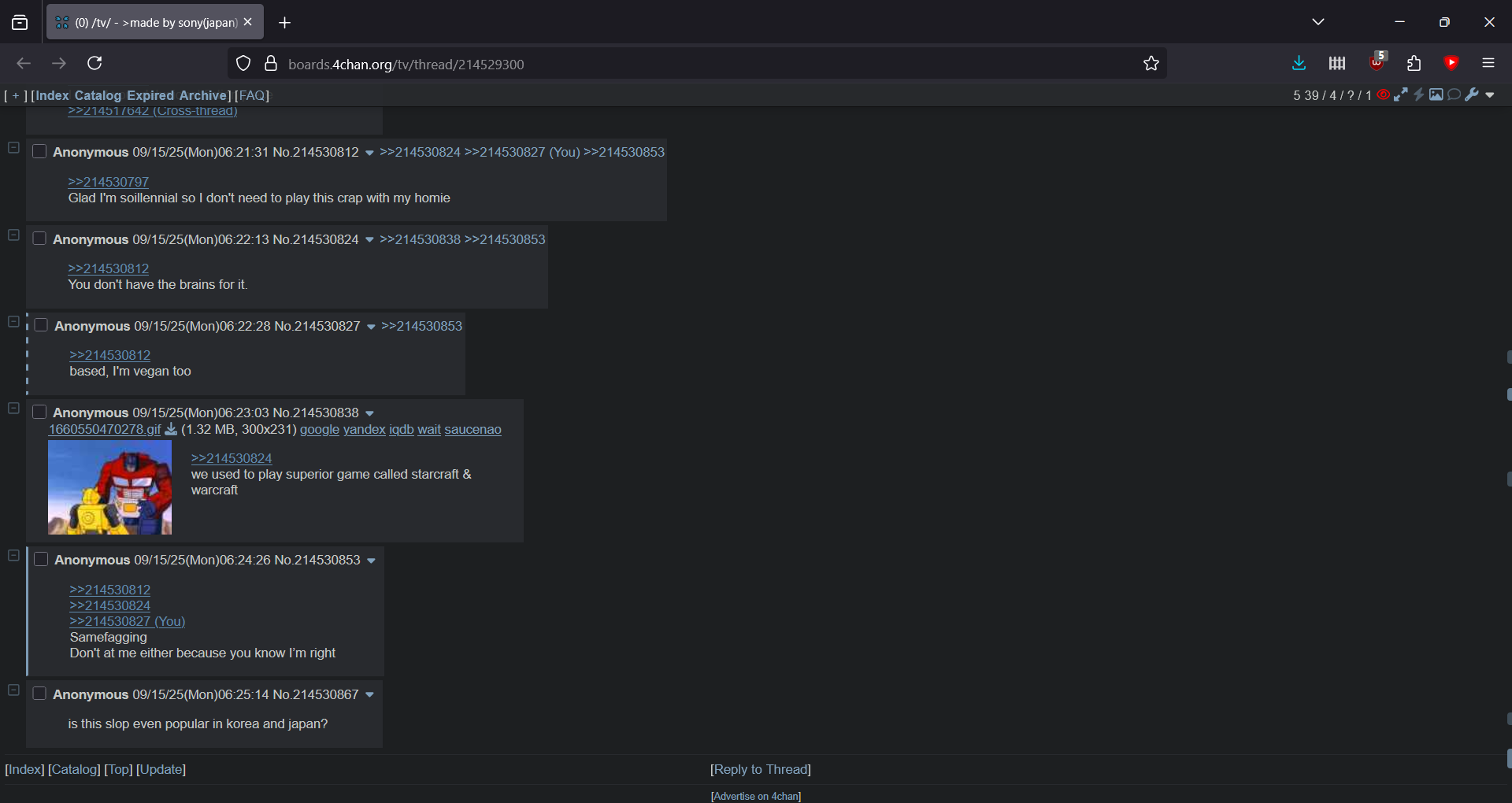Download the 1660550470278.gif file via arrow icon
The height and width of the screenshot is (803, 1512).
click(x=171, y=430)
